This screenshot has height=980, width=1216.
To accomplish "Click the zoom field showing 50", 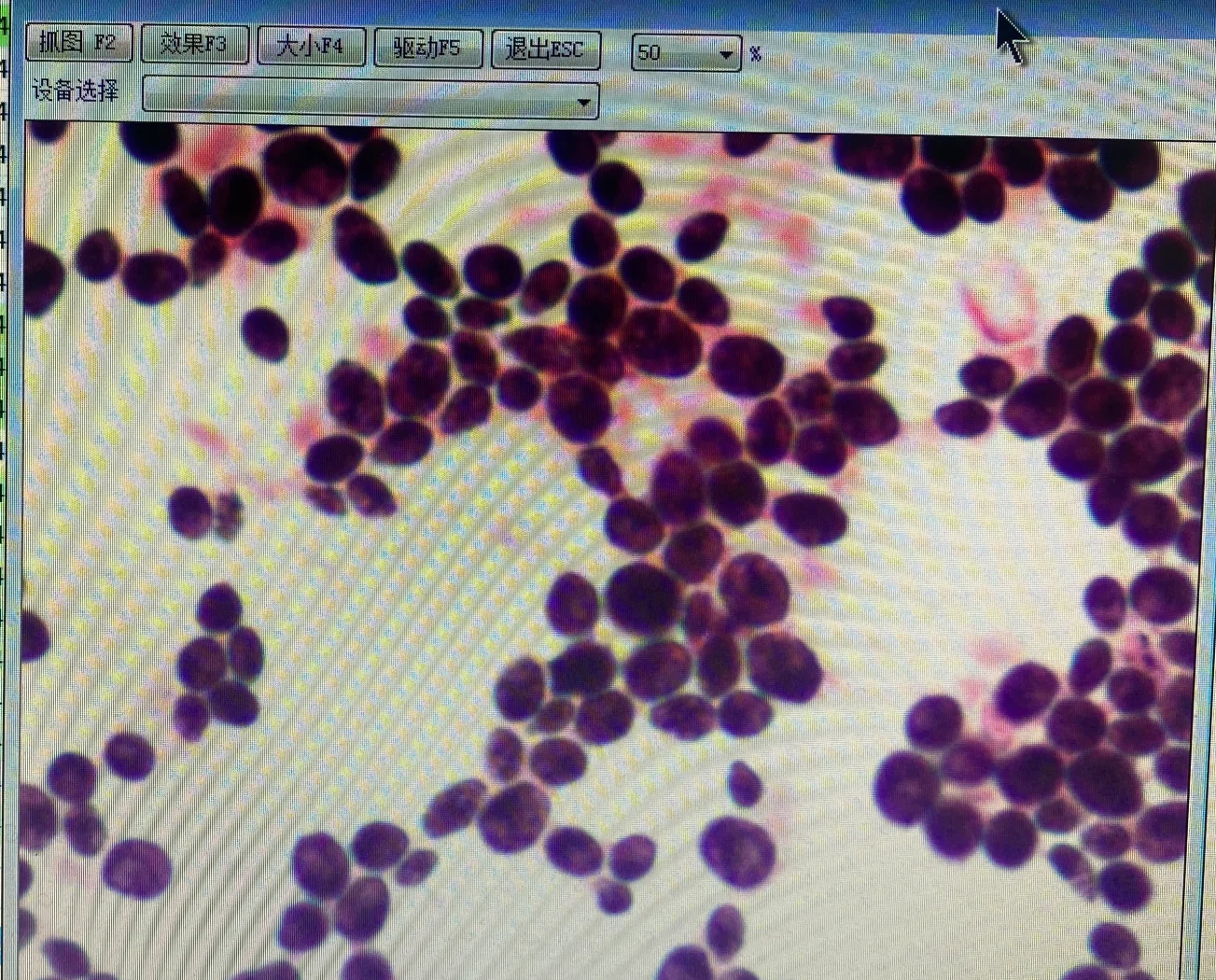I will [x=672, y=53].
